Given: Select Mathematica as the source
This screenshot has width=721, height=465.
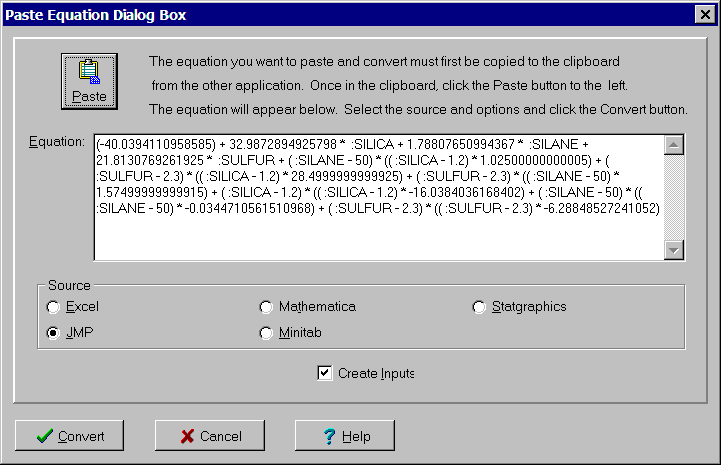Looking at the screenshot, I should 266,307.
